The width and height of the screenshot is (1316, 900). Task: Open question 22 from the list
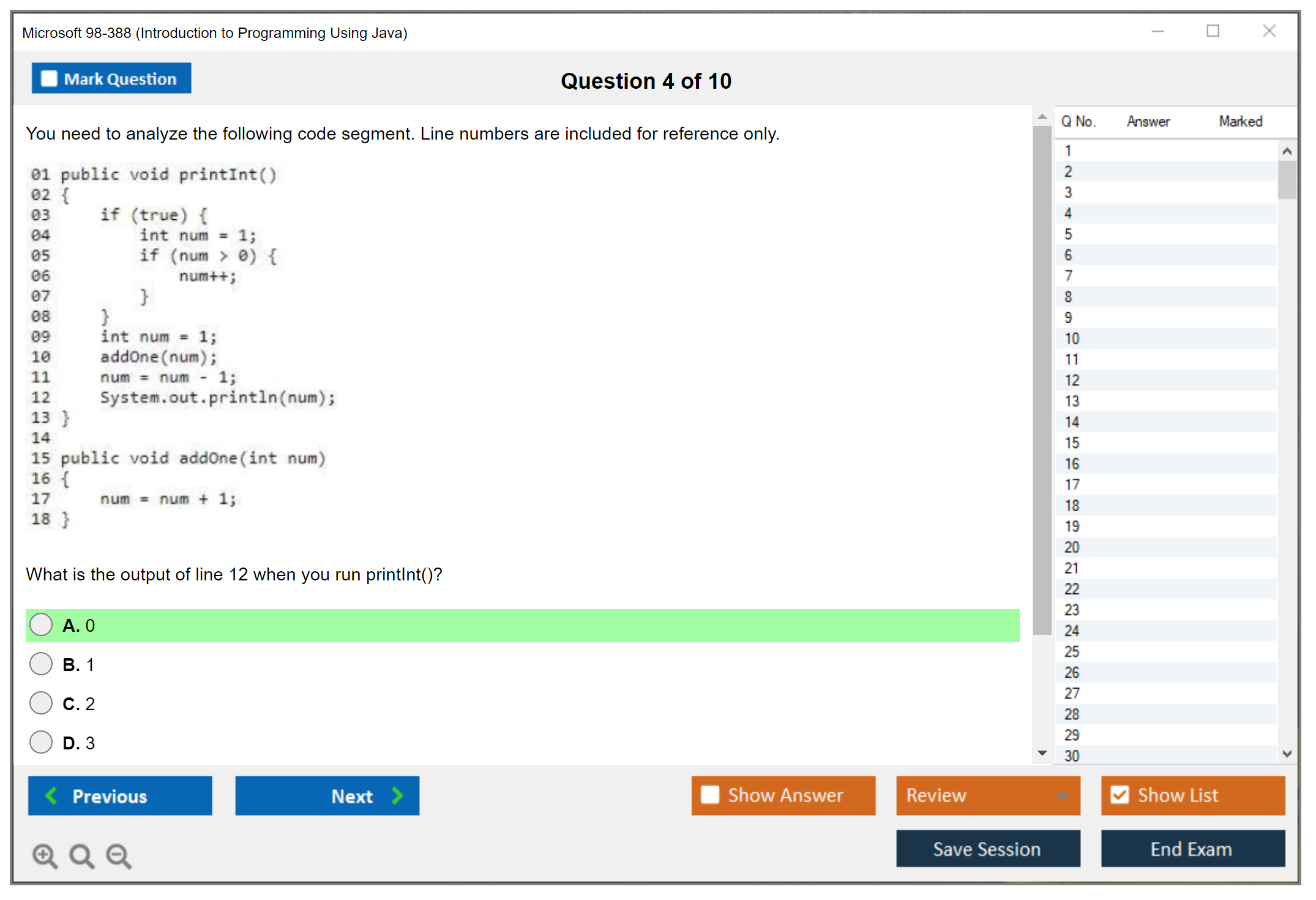1072,589
